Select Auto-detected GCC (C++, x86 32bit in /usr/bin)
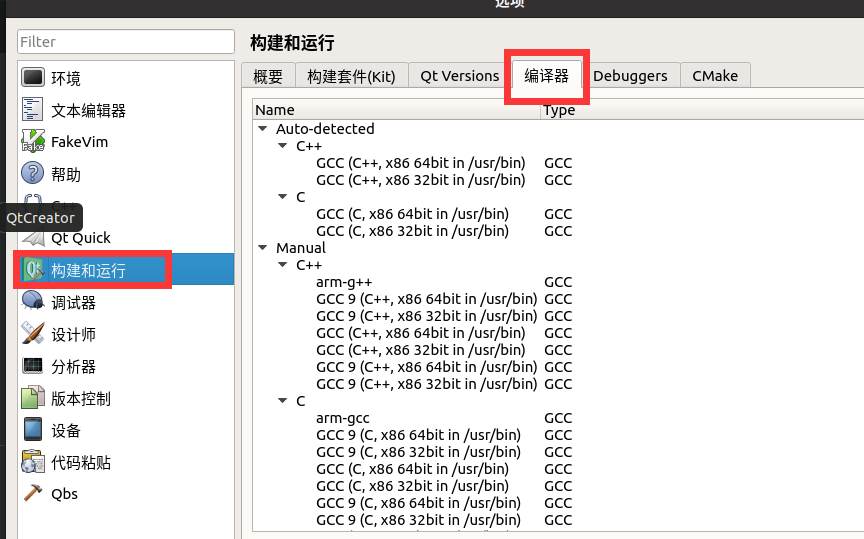The height and width of the screenshot is (539, 864). tap(420, 180)
